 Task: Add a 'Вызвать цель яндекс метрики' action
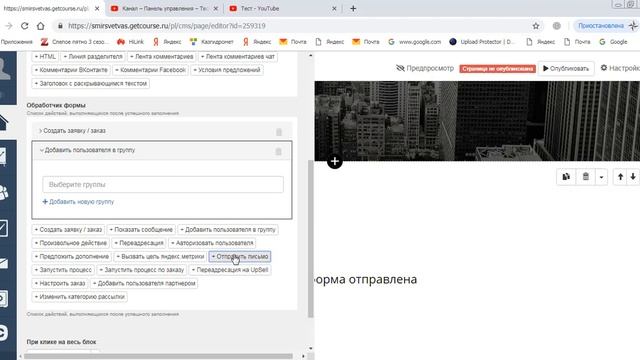(160, 256)
